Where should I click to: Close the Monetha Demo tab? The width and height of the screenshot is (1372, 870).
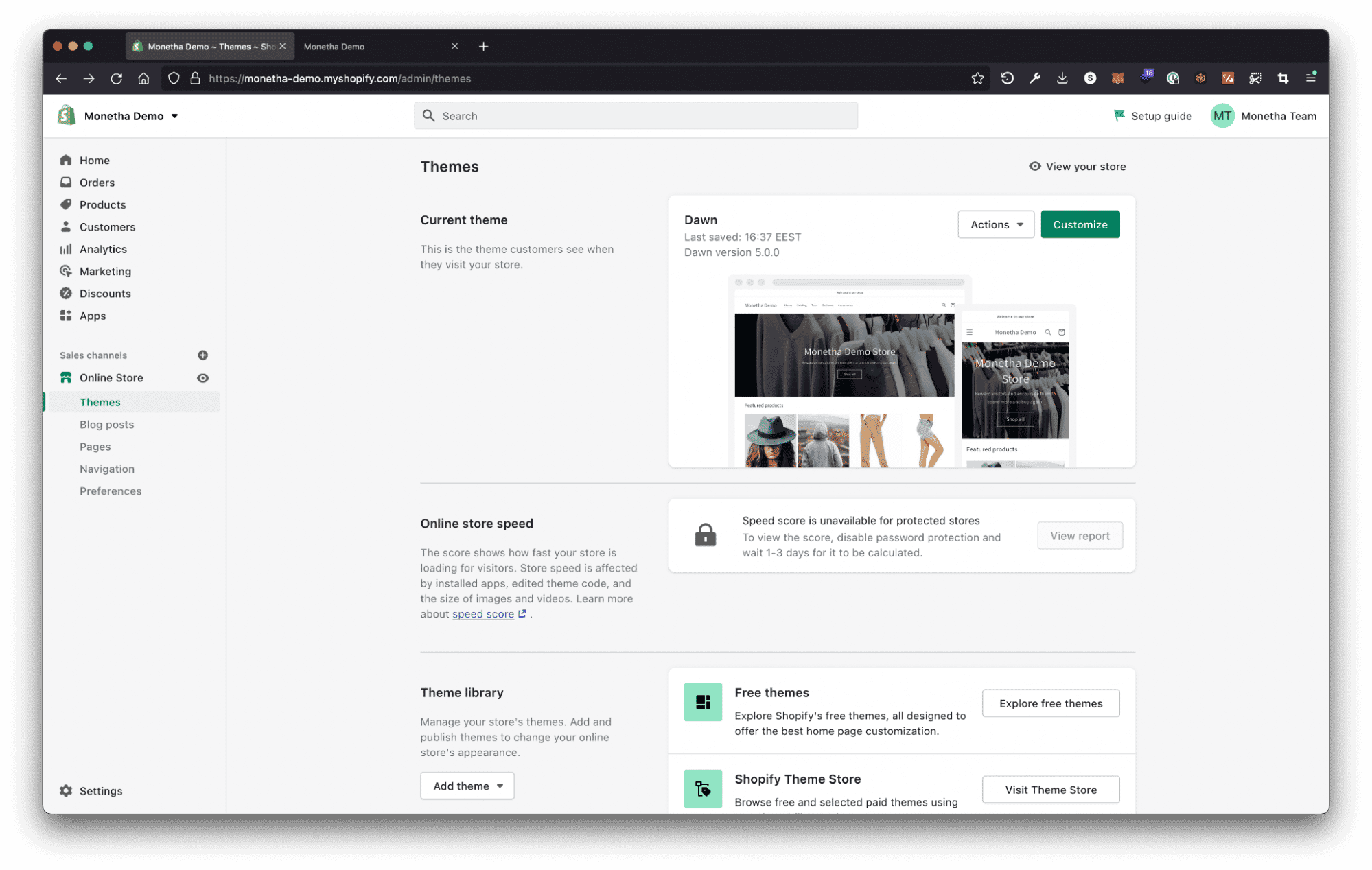click(454, 46)
